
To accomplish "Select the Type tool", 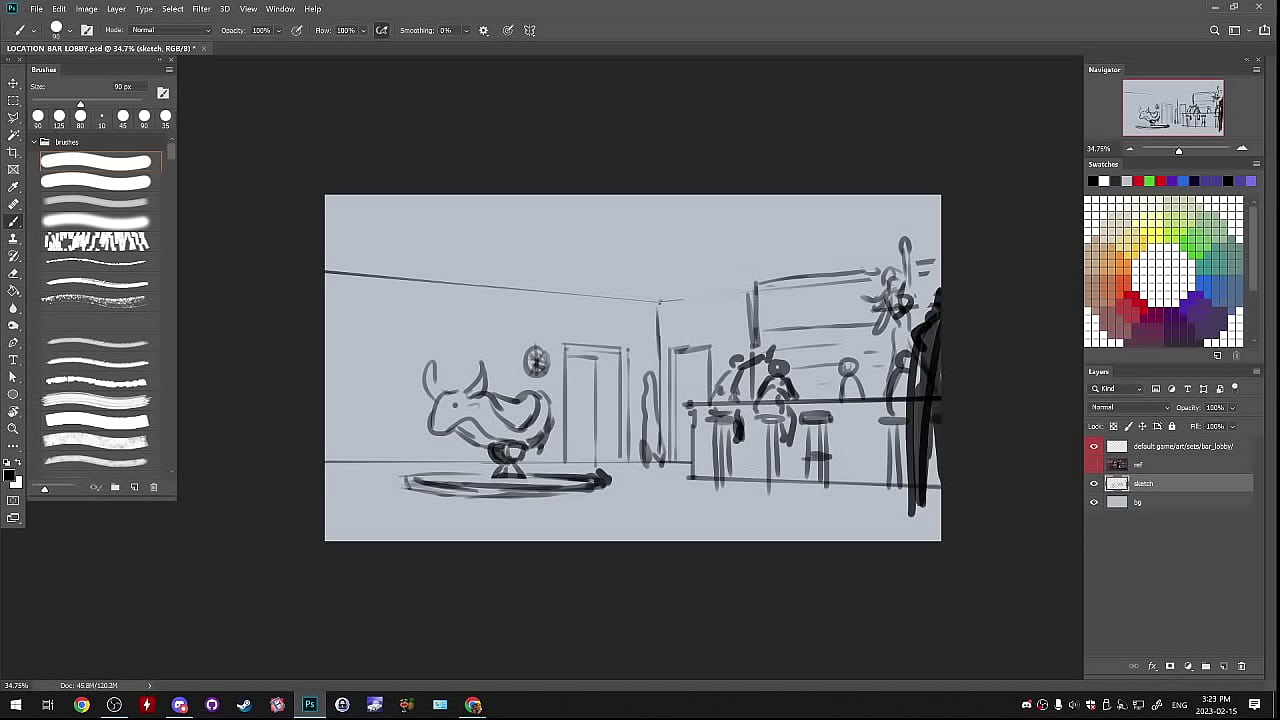I will point(13,360).
